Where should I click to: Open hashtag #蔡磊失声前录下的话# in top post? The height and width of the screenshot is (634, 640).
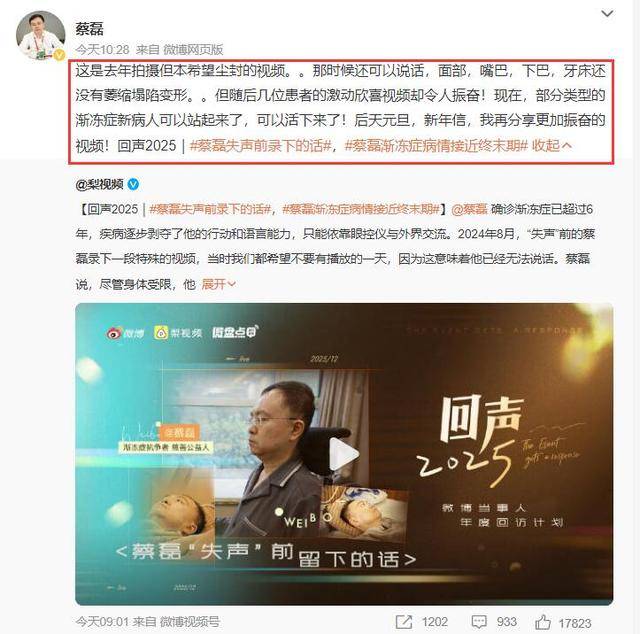260,145
